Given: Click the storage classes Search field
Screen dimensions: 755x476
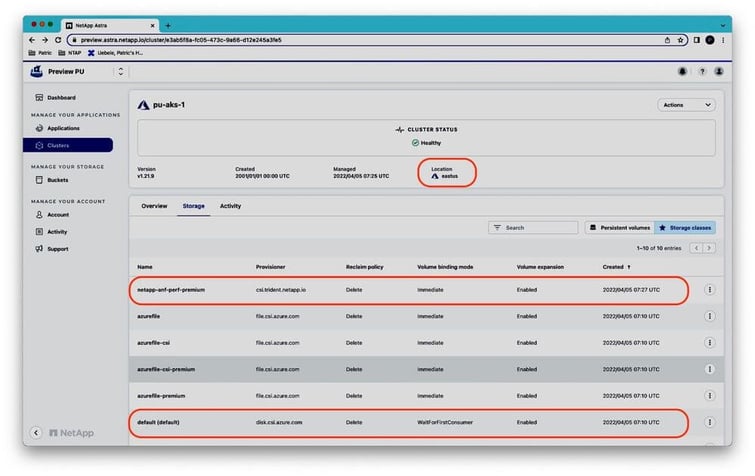Looking at the screenshot, I should point(532,228).
